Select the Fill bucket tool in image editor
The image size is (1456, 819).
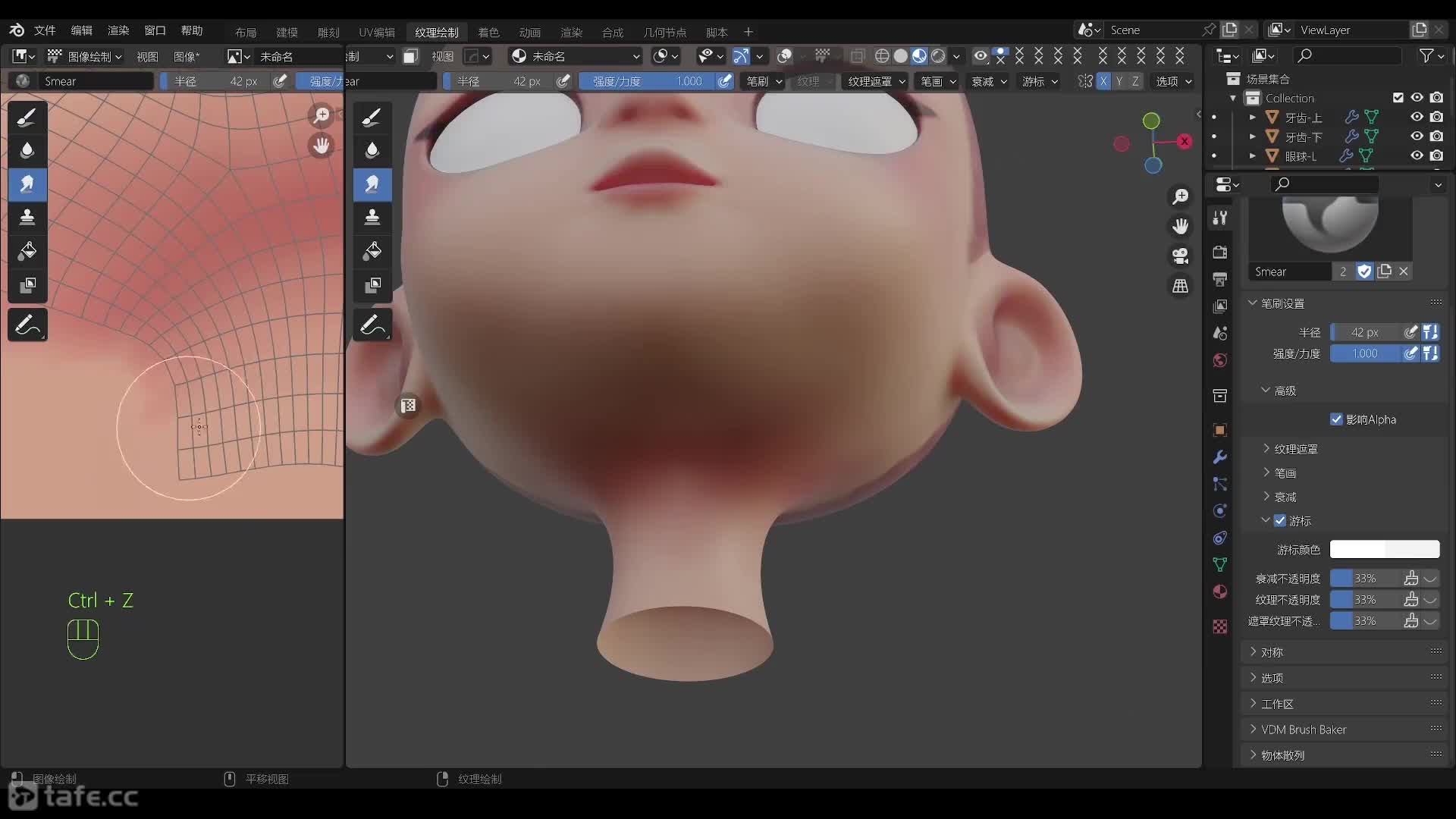(27, 251)
